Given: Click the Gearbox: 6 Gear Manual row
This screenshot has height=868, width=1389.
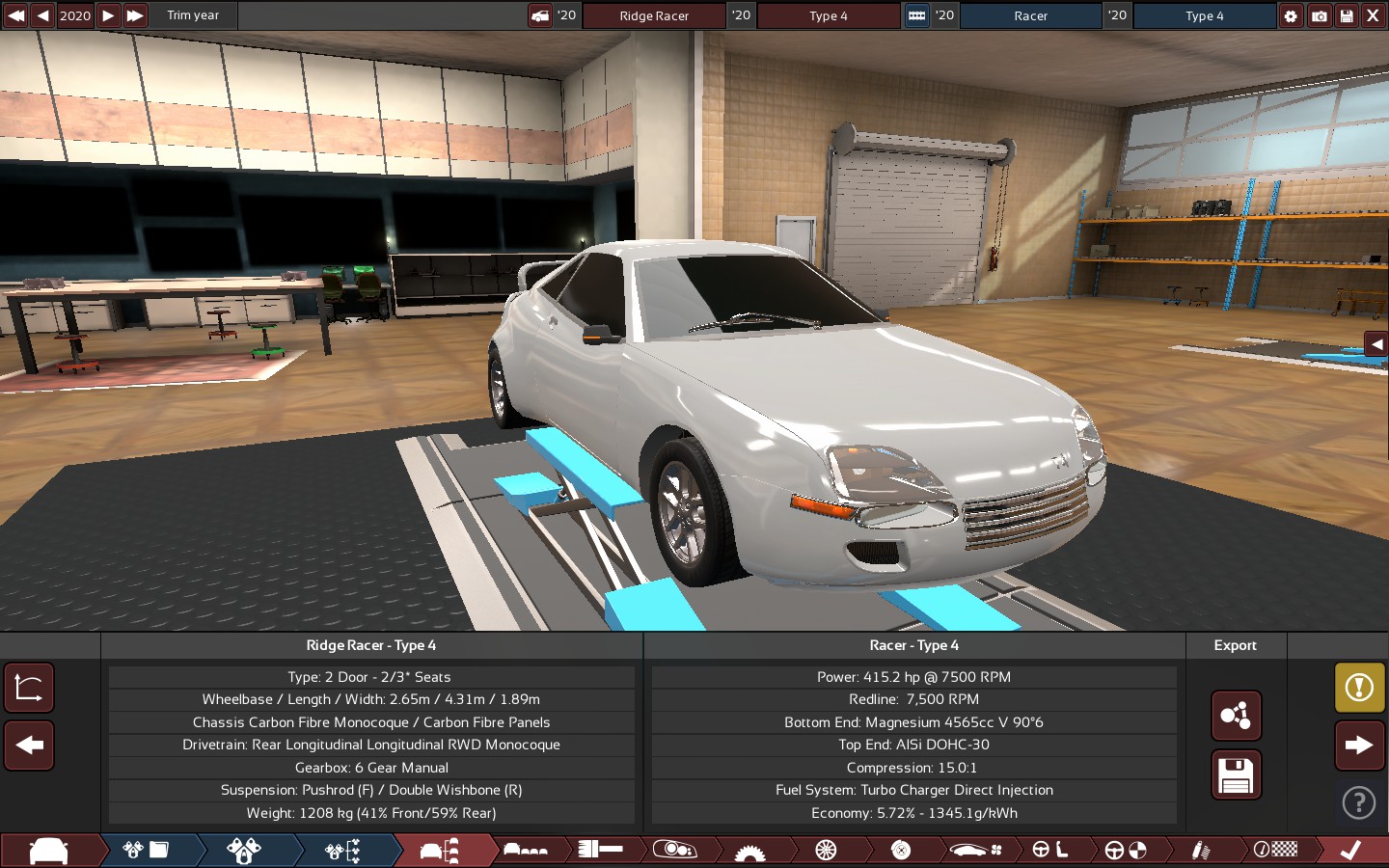Looking at the screenshot, I should pyautogui.click(x=370, y=768).
